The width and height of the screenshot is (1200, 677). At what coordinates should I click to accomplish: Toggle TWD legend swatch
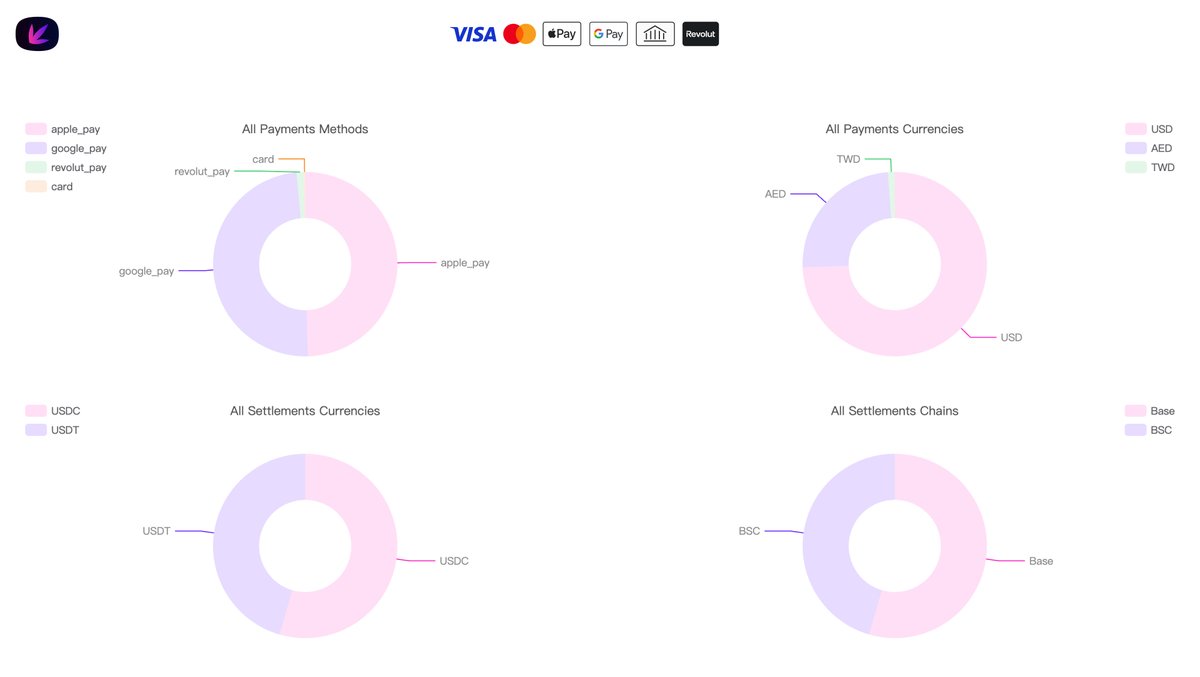coord(1136,167)
